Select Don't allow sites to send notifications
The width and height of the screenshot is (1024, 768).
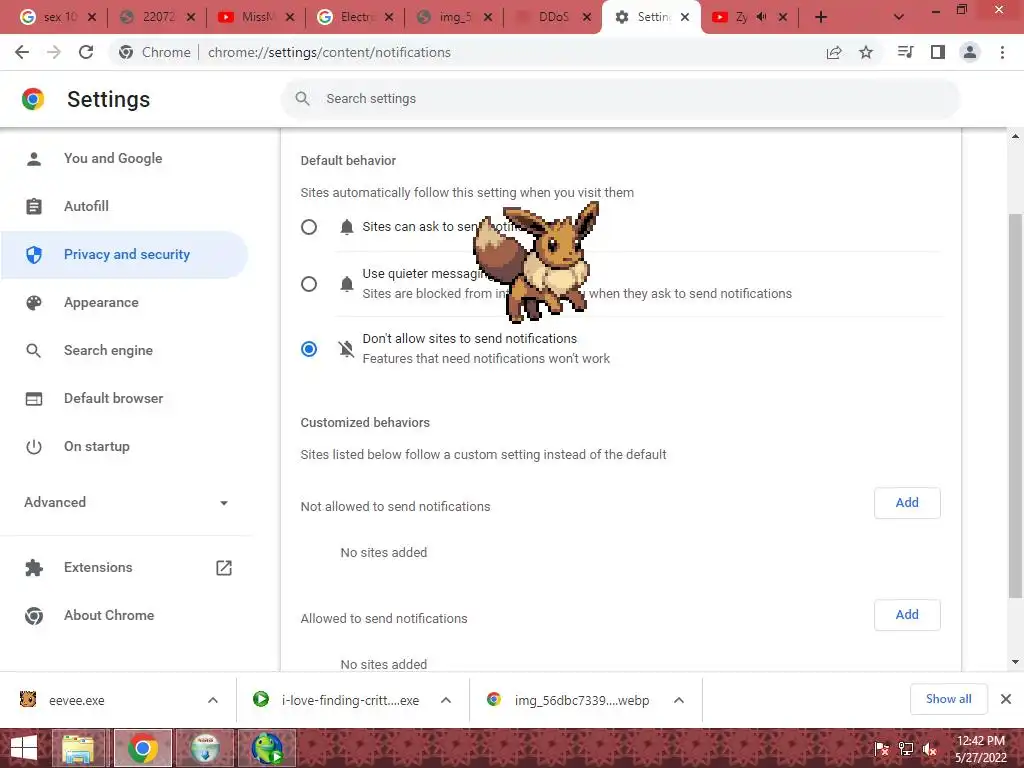point(309,349)
